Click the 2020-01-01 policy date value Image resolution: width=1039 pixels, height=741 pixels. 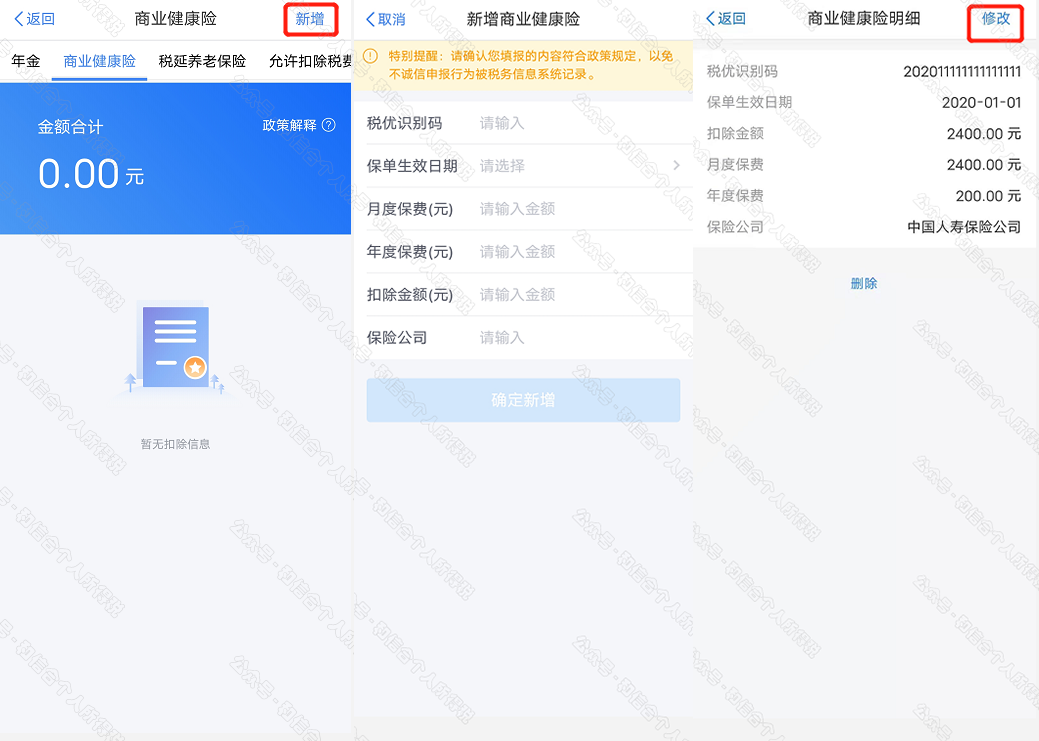click(981, 103)
